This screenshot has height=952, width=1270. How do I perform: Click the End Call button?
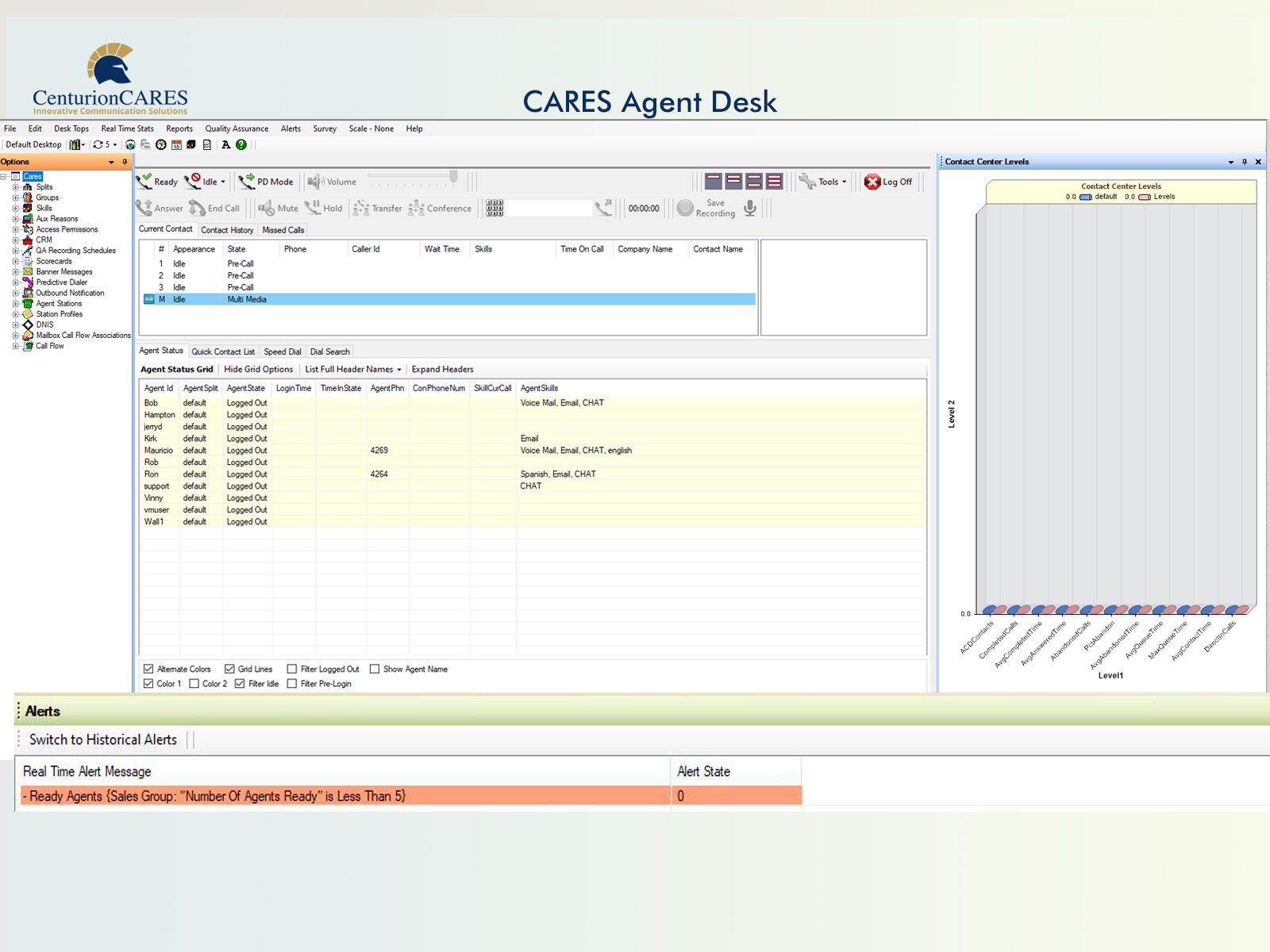click(214, 208)
